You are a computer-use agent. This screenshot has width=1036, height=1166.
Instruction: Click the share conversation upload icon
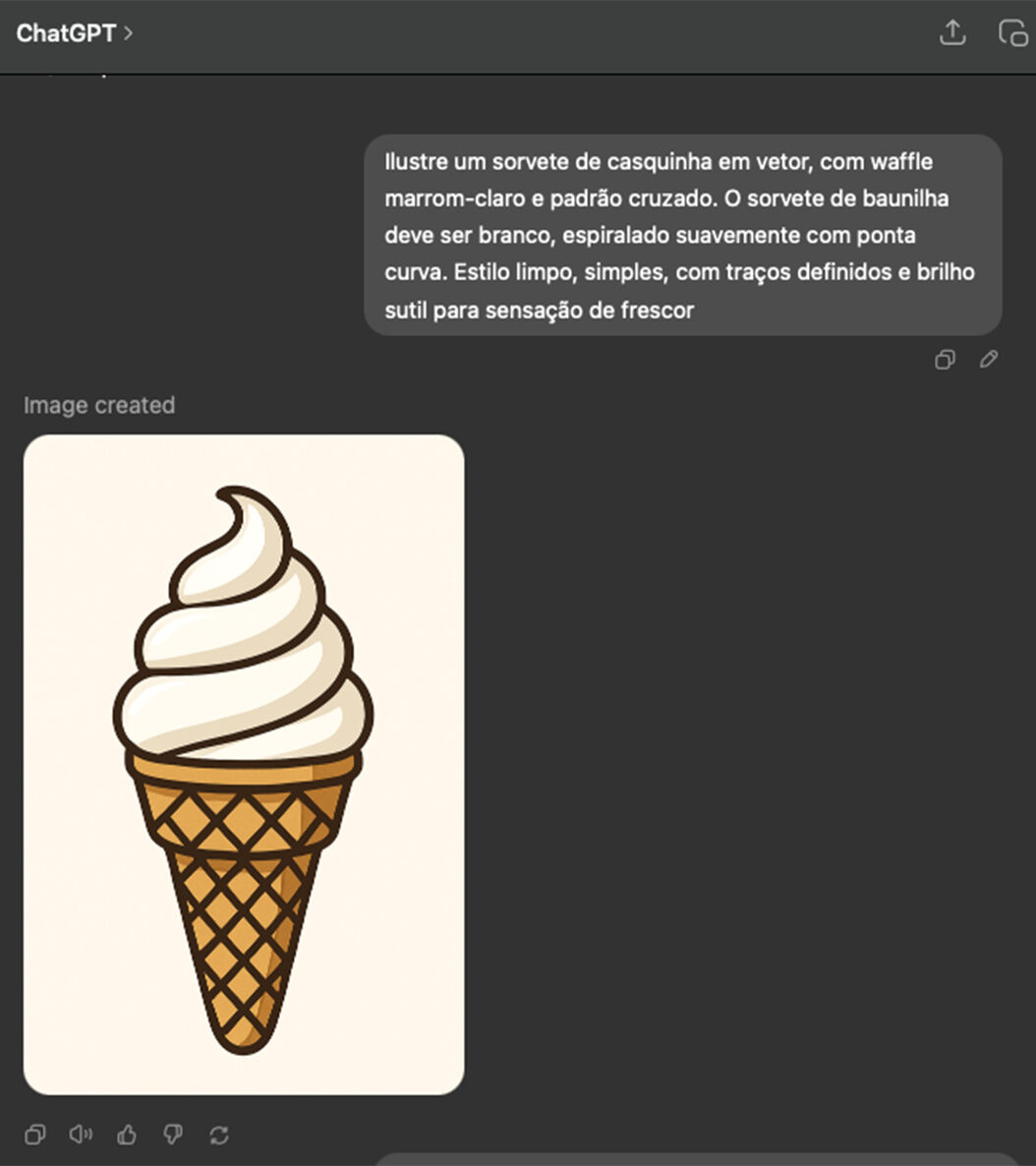pos(952,32)
